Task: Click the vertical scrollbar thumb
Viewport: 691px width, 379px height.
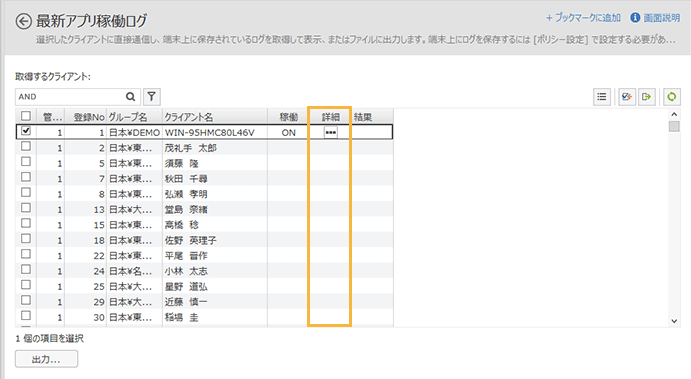Action: 674,126
